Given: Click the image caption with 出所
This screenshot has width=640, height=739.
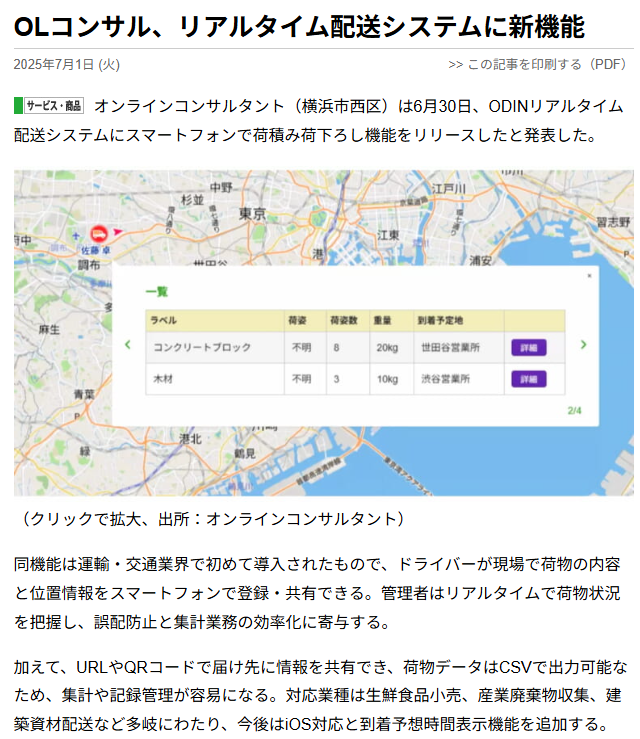Looking at the screenshot, I should [x=211, y=519].
